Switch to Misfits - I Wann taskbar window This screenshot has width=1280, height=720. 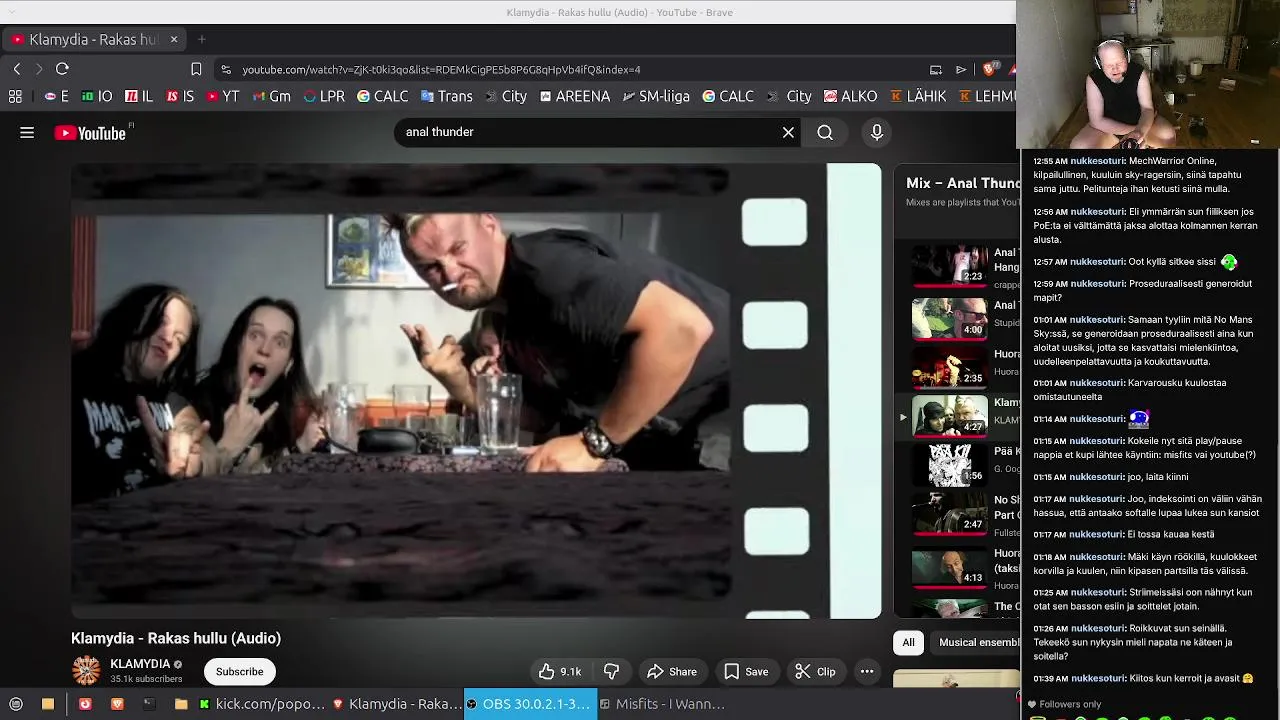pyautogui.click(x=662, y=704)
